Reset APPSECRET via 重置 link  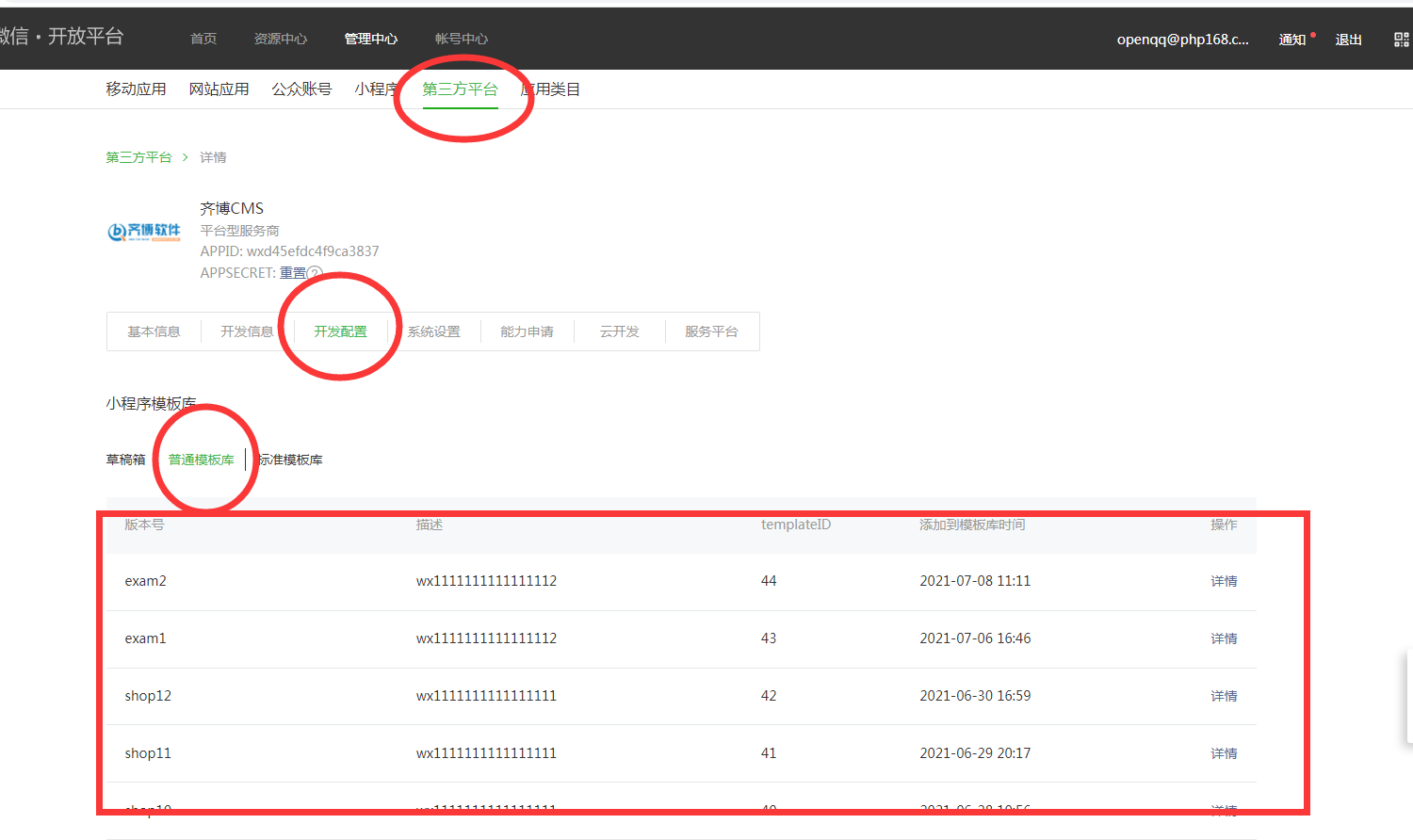(292, 273)
